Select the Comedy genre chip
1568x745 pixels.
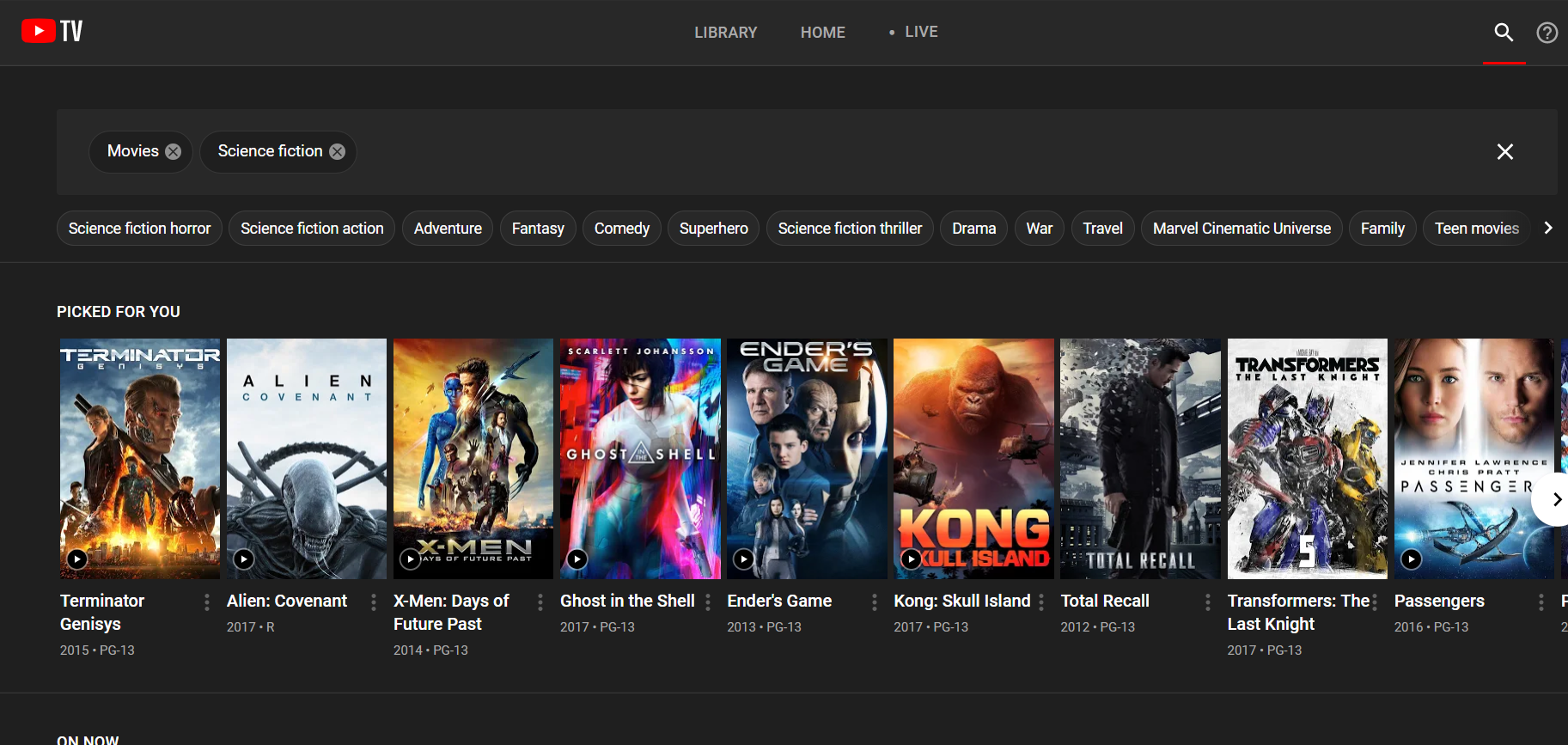point(622,228)
